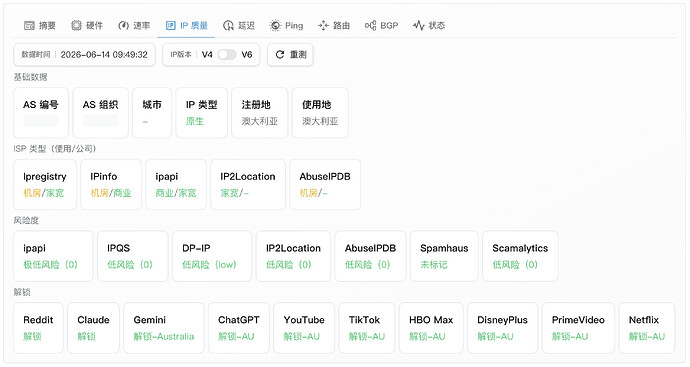The image size is (690, 367).
Task: Click the refresh icon in 重测 button
Action: tap(280, 55)
